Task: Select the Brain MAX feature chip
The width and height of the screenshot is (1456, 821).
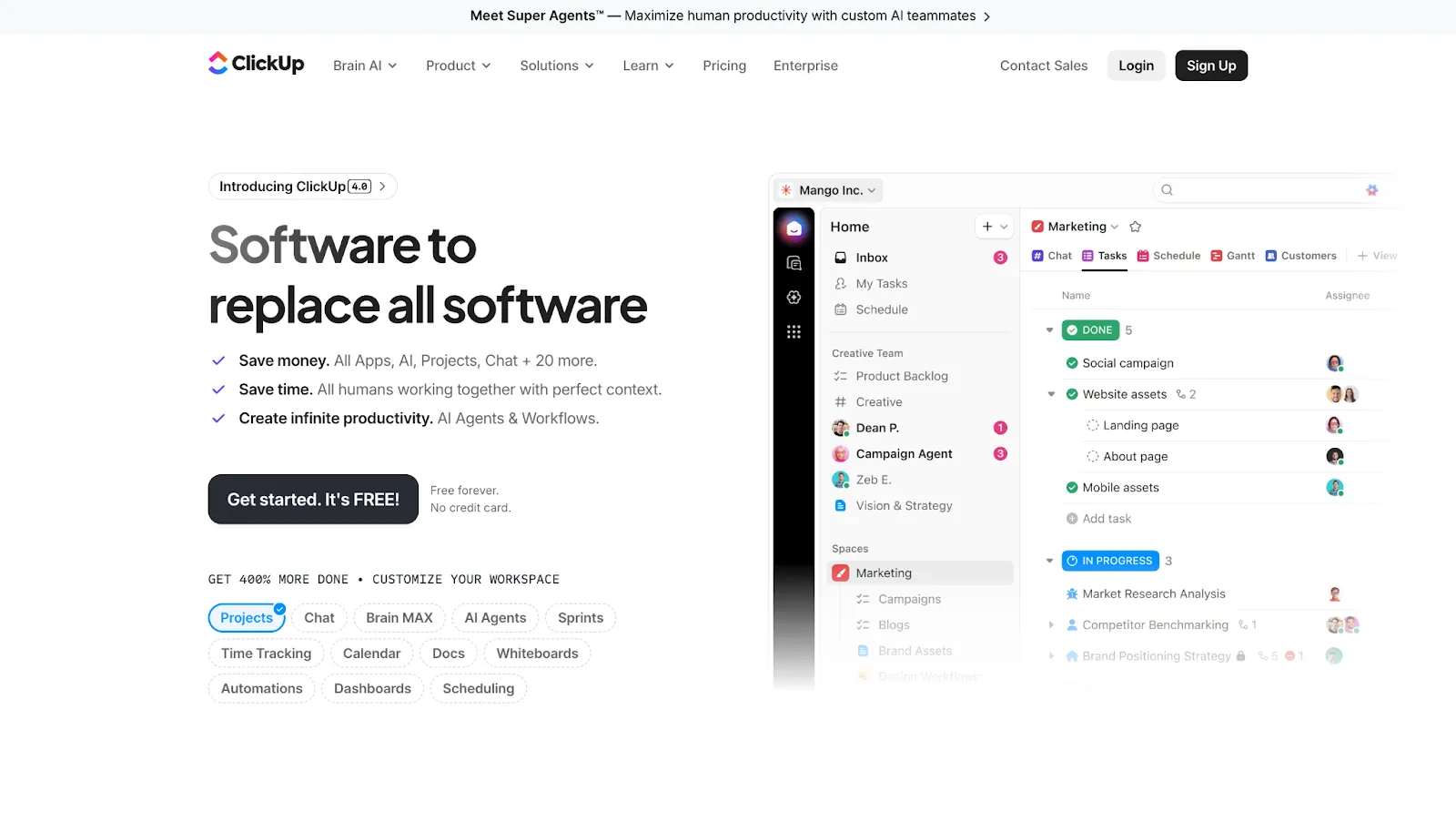Action: pyautogui.click(x=399, y=618)
